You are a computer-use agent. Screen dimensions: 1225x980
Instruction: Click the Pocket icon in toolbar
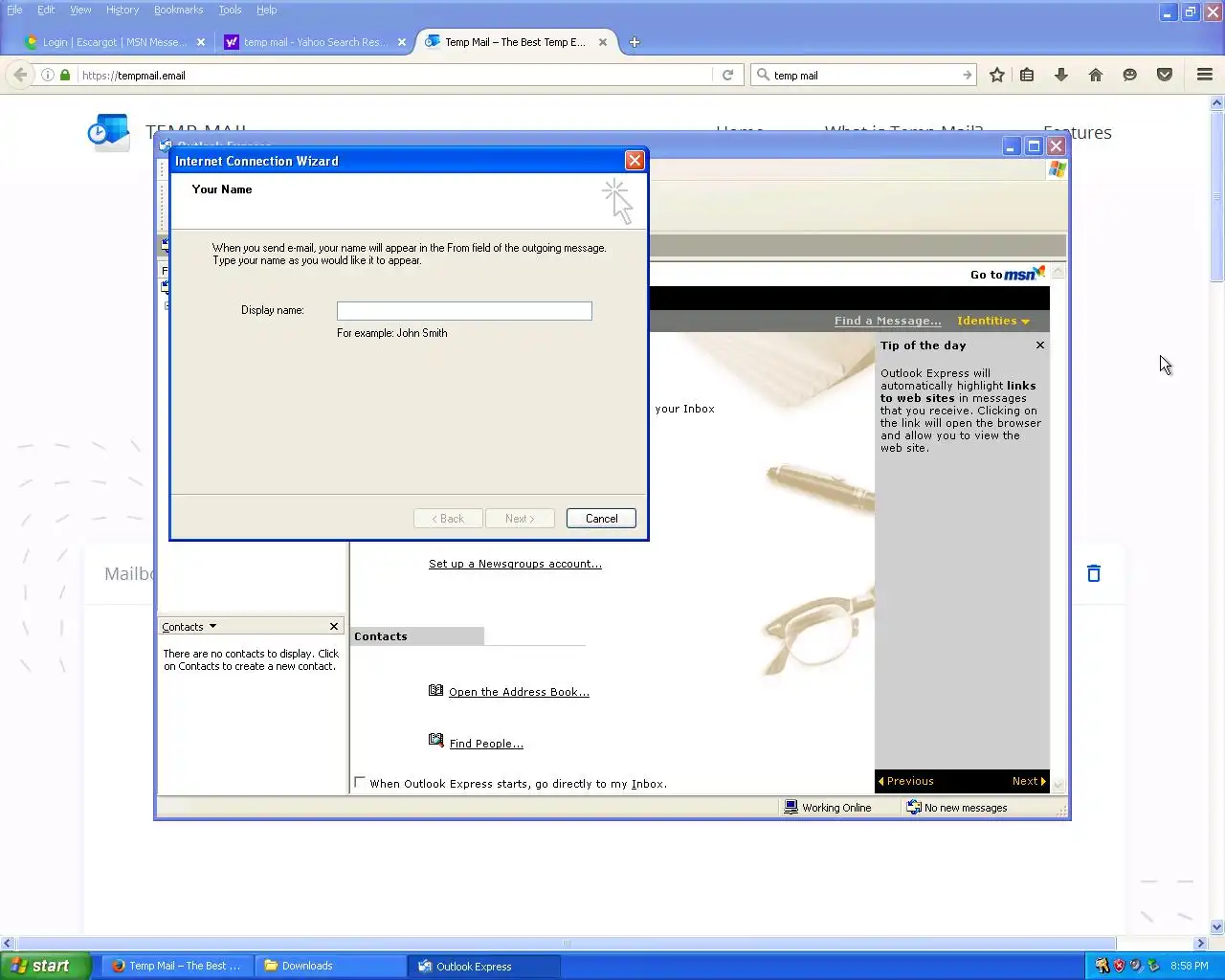(1165, 75)
